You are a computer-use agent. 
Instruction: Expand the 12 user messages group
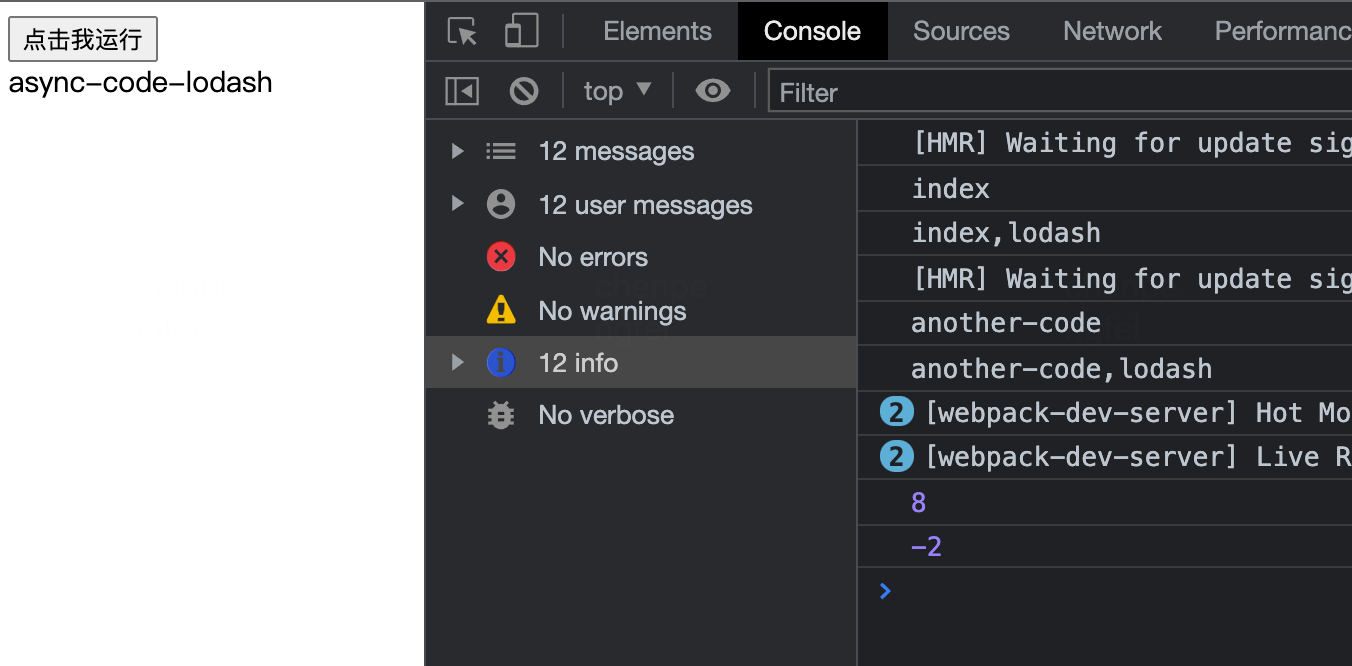coord(457,204)
